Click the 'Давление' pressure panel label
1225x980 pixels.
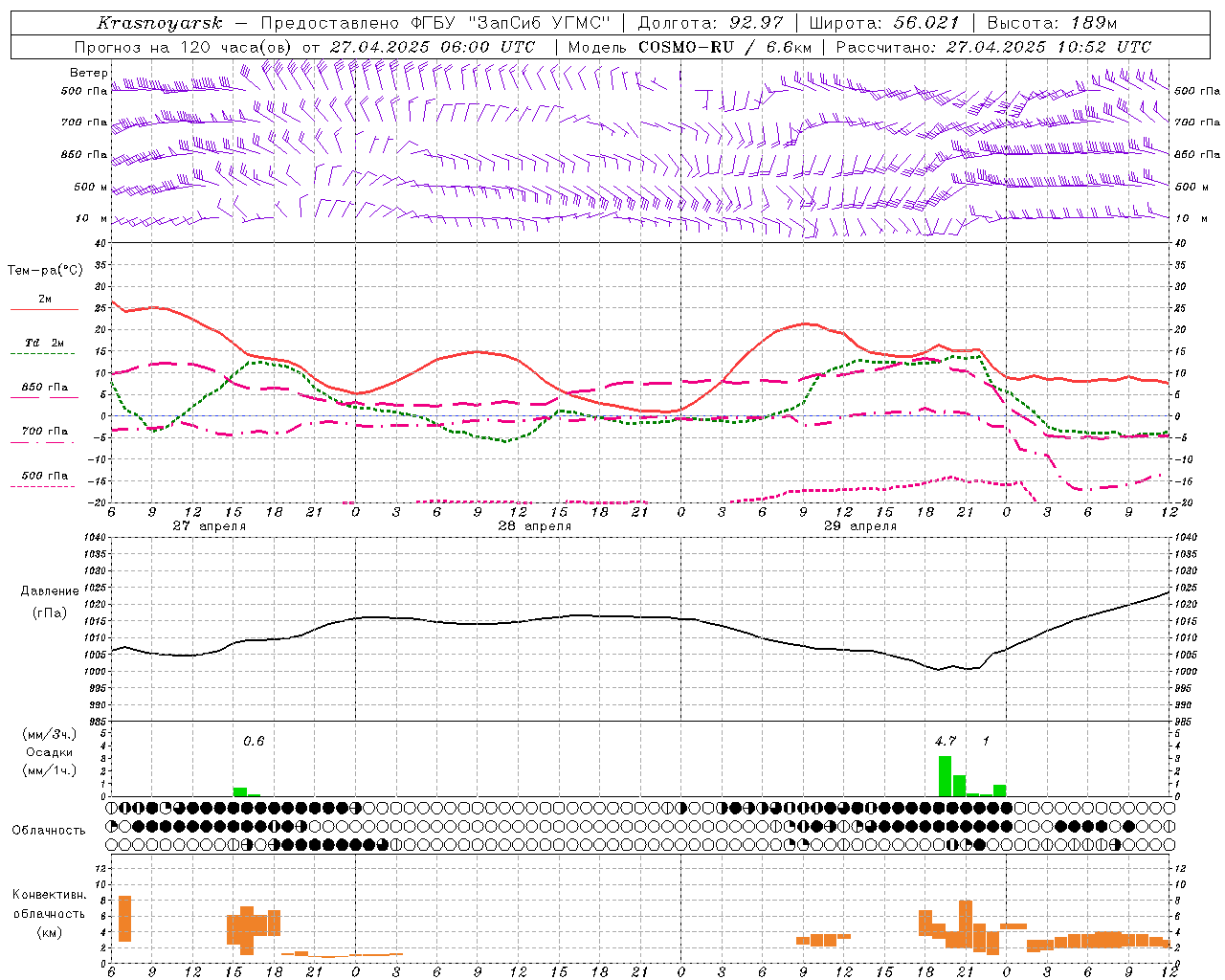click(50, 591)
